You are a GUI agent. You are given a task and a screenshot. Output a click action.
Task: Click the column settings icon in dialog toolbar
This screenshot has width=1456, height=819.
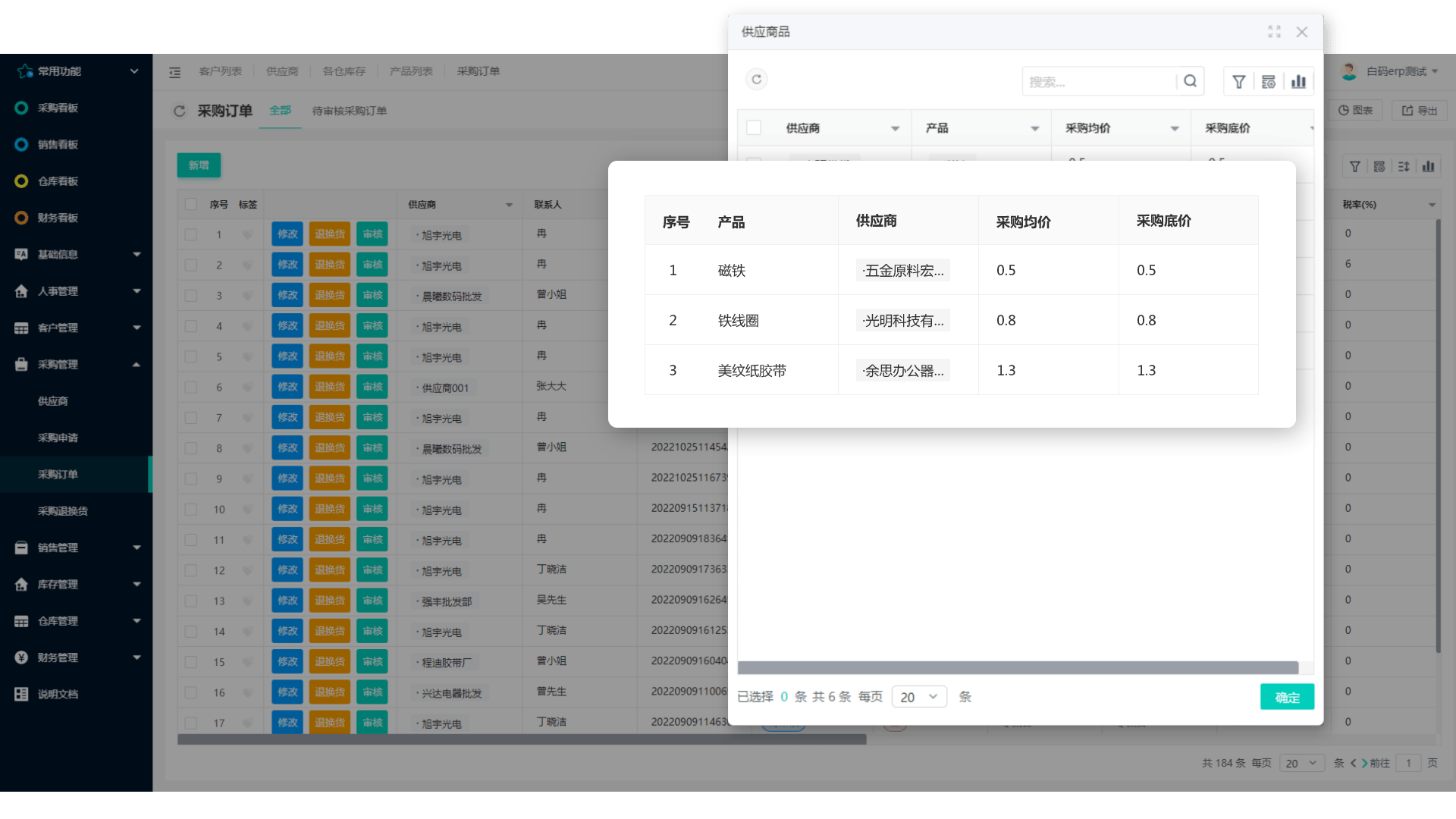click(x=1268, y=81)
